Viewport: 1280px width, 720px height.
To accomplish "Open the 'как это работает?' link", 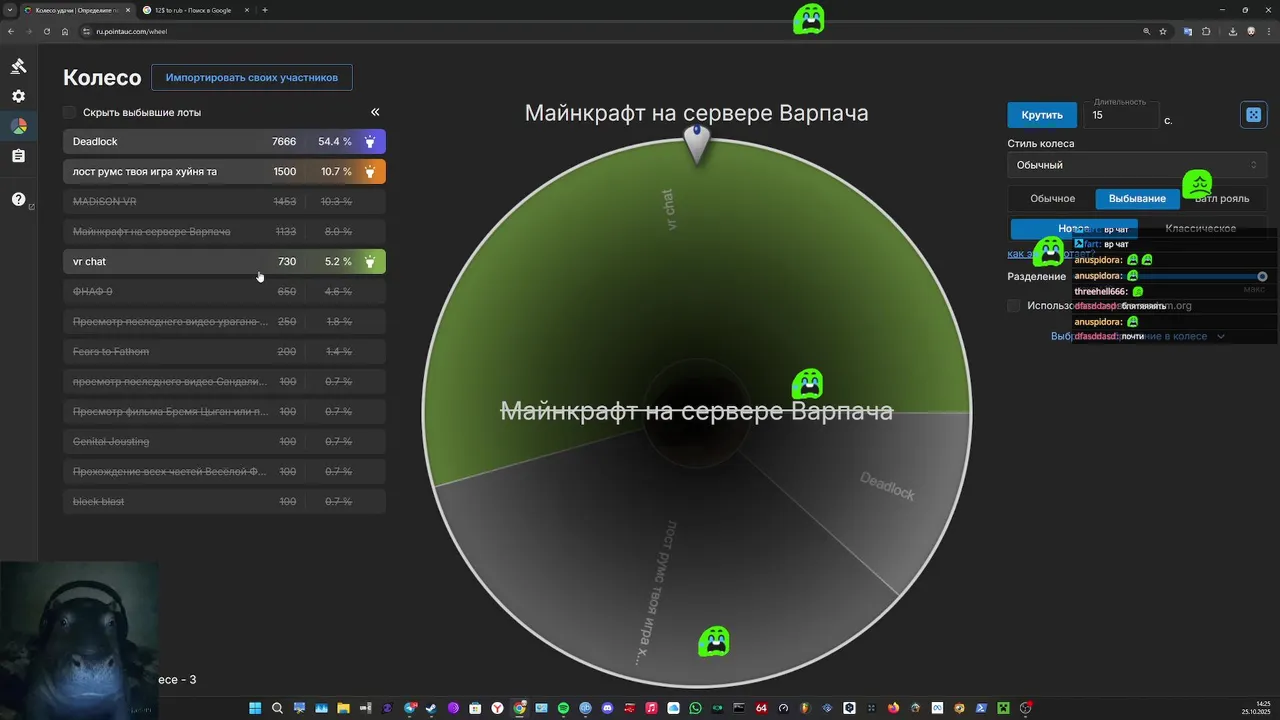I will (x=1049, y=254).
